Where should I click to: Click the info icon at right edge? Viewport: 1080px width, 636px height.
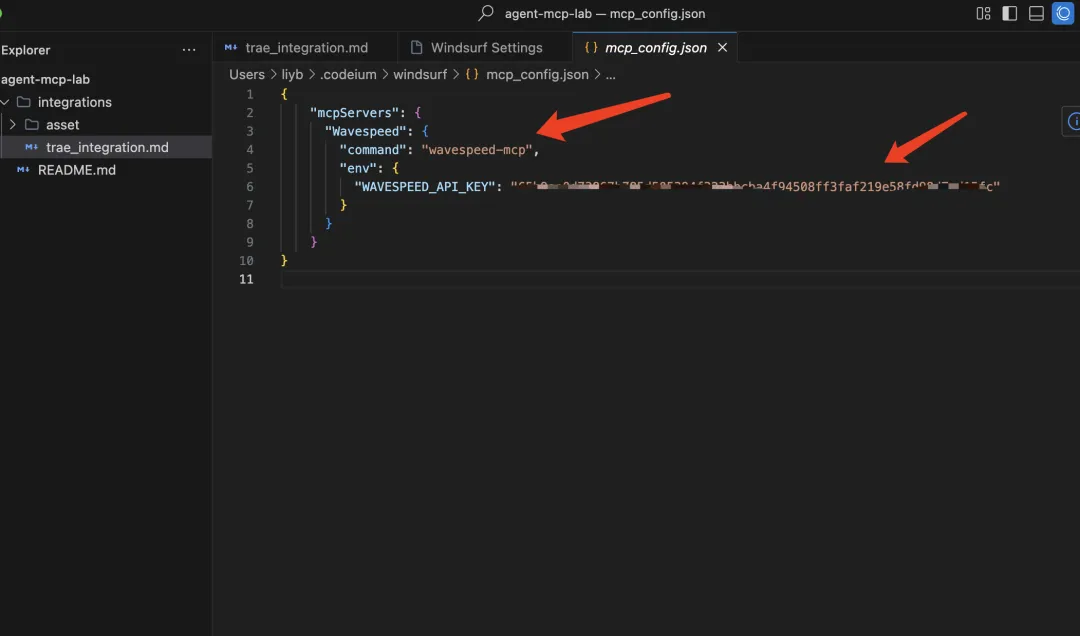(x=1072, y=121)
